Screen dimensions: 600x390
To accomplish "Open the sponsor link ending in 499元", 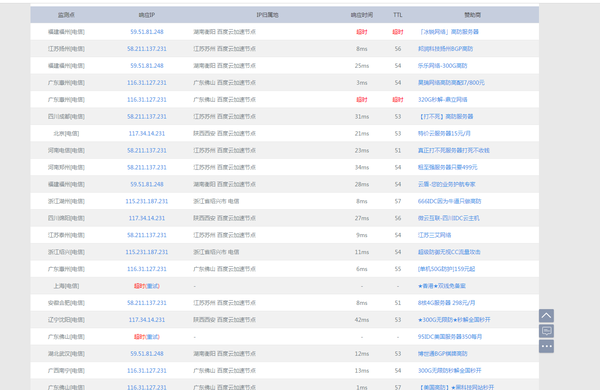I will coord(448,167).
